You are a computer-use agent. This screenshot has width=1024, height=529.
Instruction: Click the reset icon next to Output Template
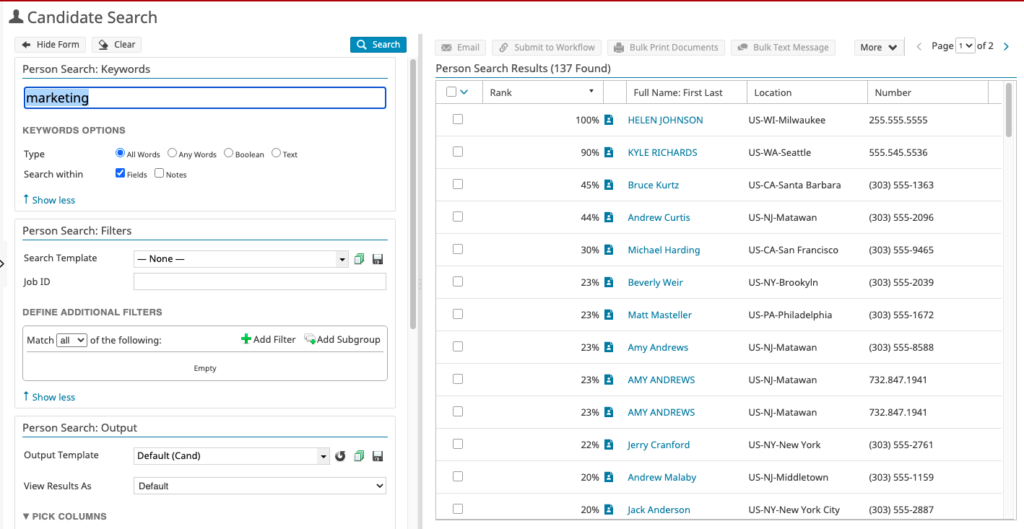(340, 457)
